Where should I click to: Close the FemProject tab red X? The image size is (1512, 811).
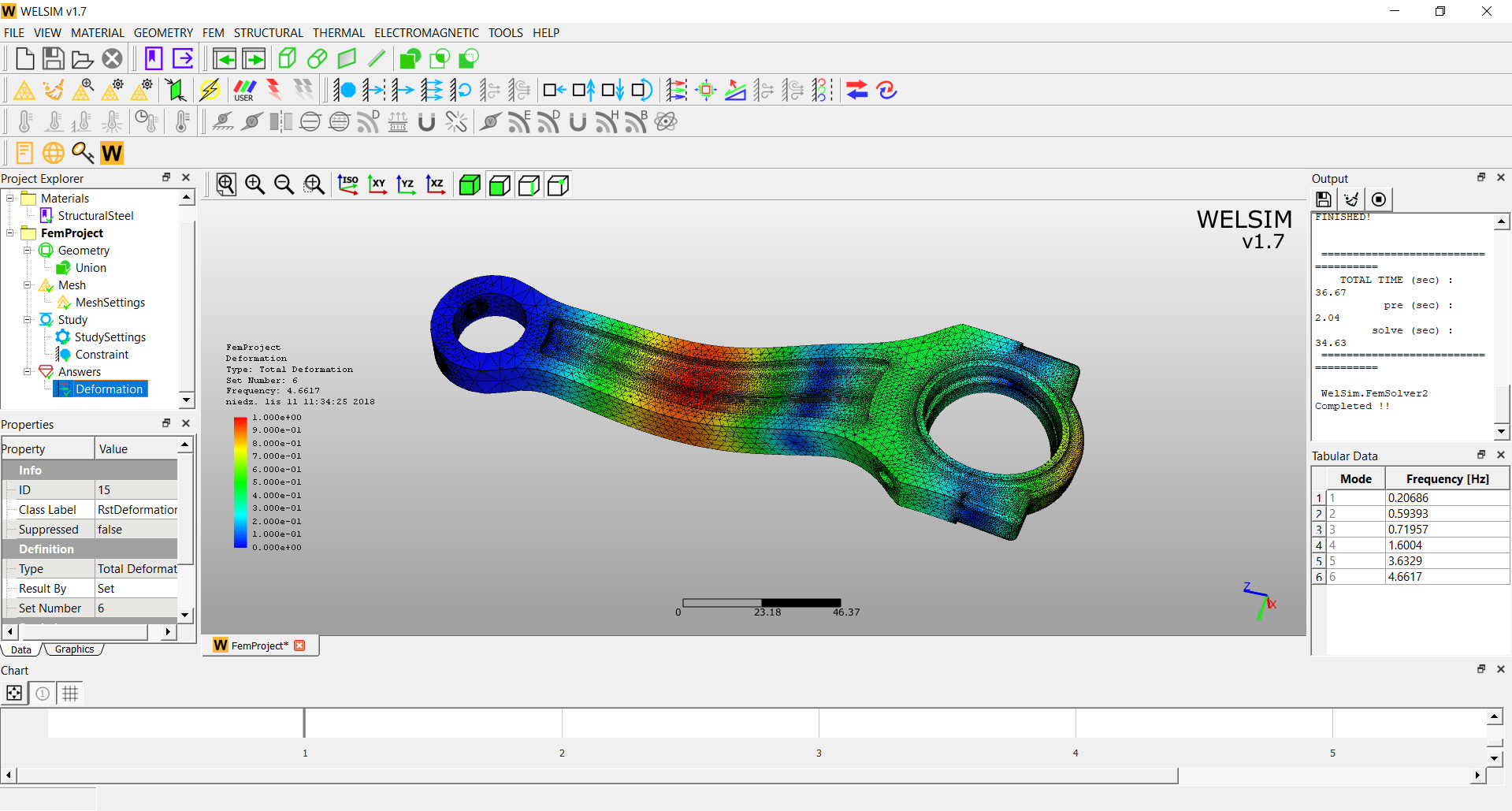point(299,645)
